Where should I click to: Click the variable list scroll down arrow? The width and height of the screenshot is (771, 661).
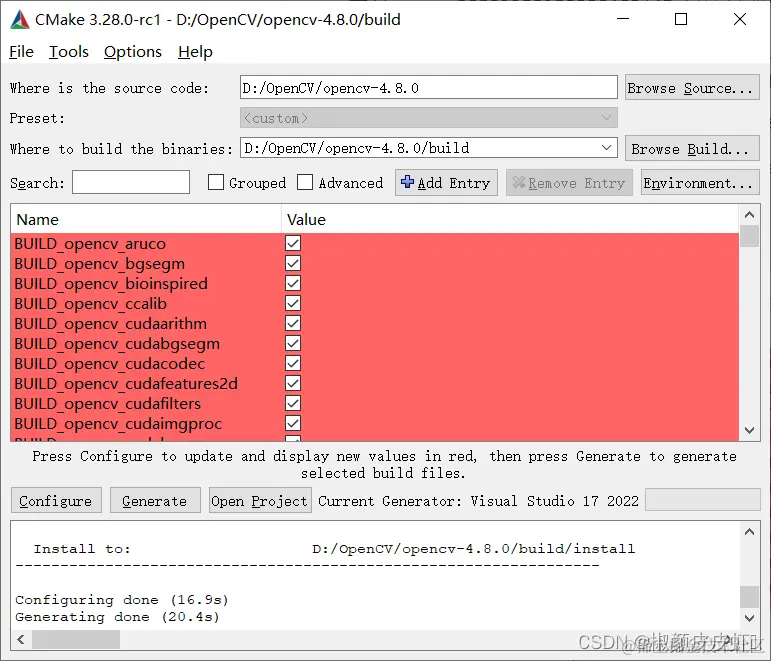pos(749,430)
